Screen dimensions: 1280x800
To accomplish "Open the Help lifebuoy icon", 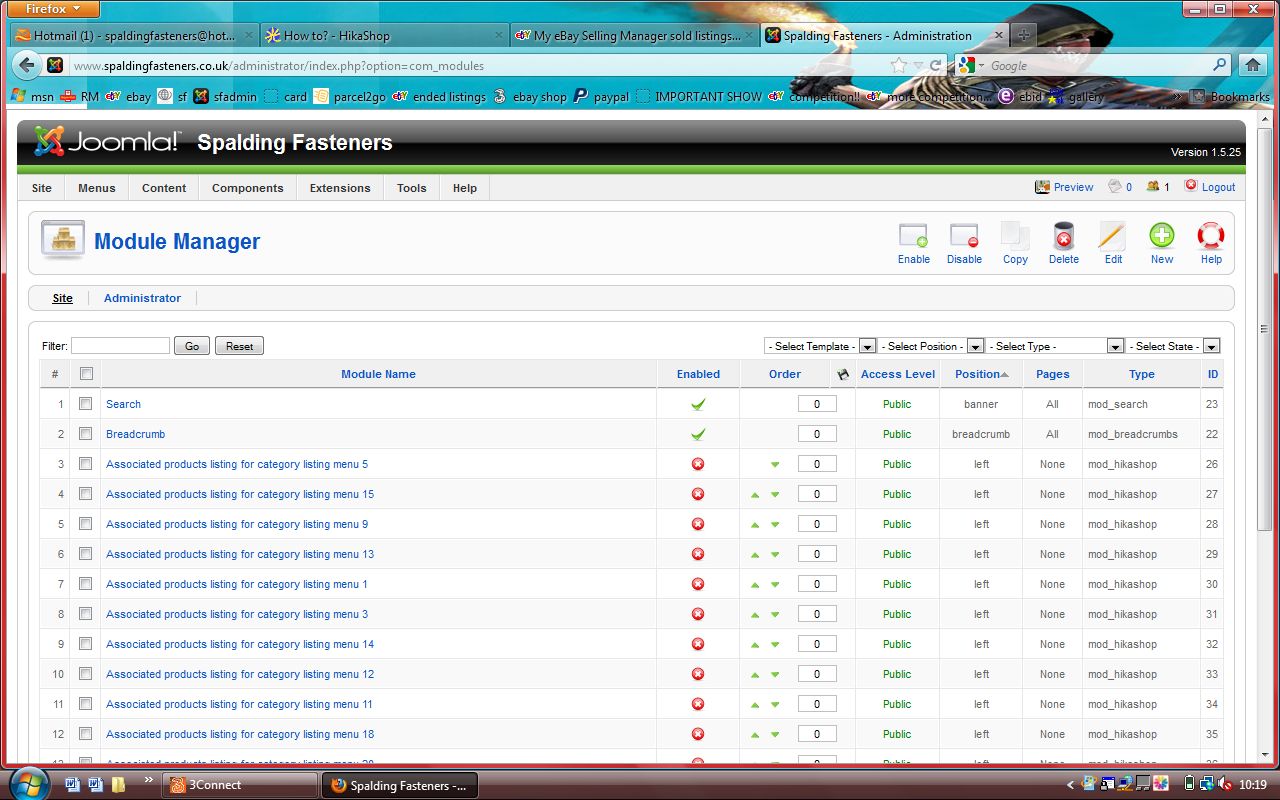I will 1211,238.
